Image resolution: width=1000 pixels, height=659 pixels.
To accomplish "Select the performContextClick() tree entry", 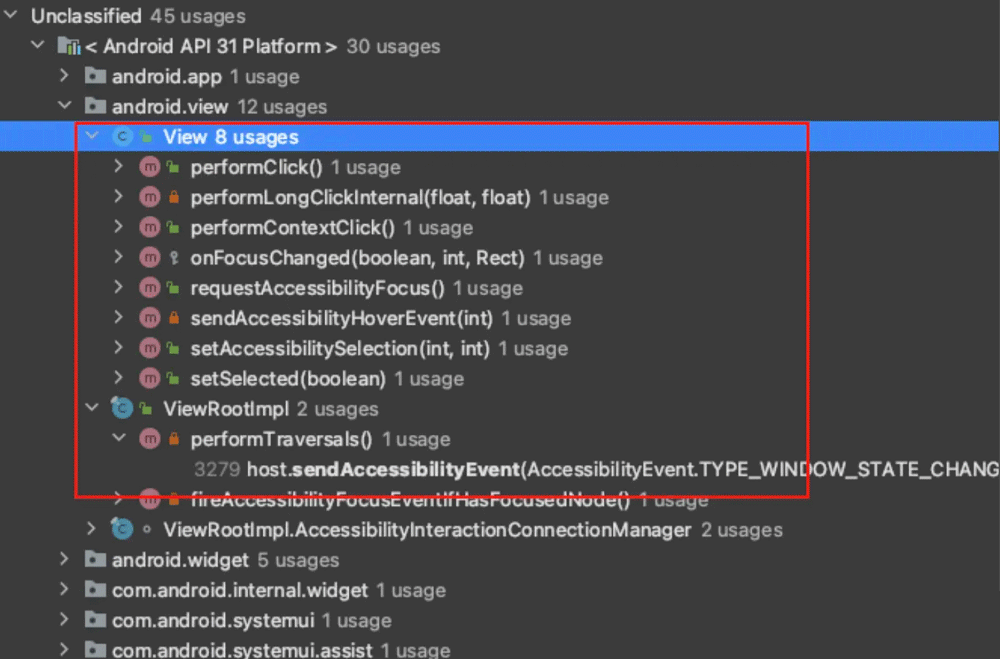I will pos(292,228).
